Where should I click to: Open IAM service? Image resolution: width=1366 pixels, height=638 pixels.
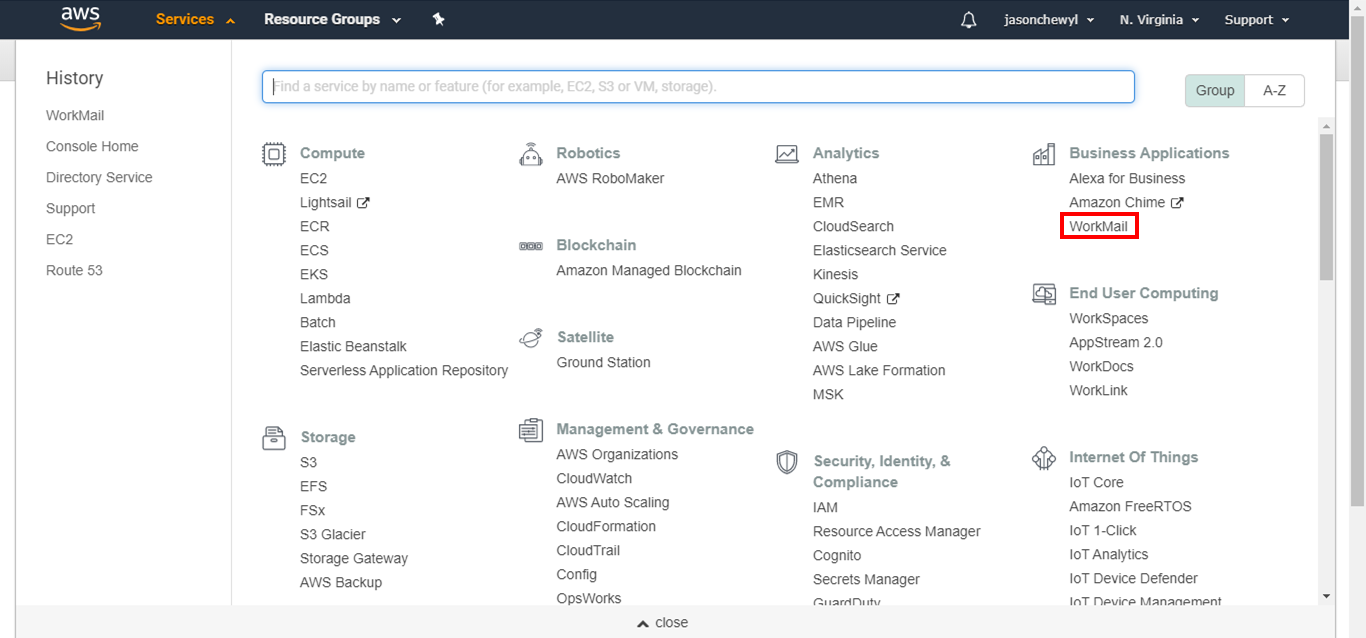pyautogui.click(x=826, y=508)
